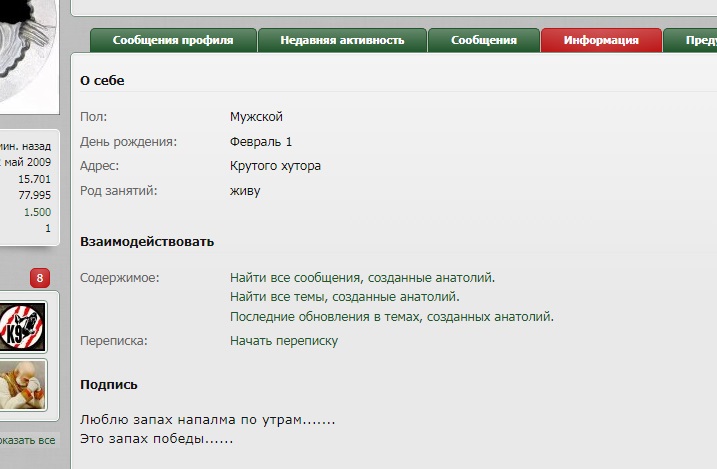The image size is (717, 469).
Task: Click the Показать все friends link
Action: point(28,440)
